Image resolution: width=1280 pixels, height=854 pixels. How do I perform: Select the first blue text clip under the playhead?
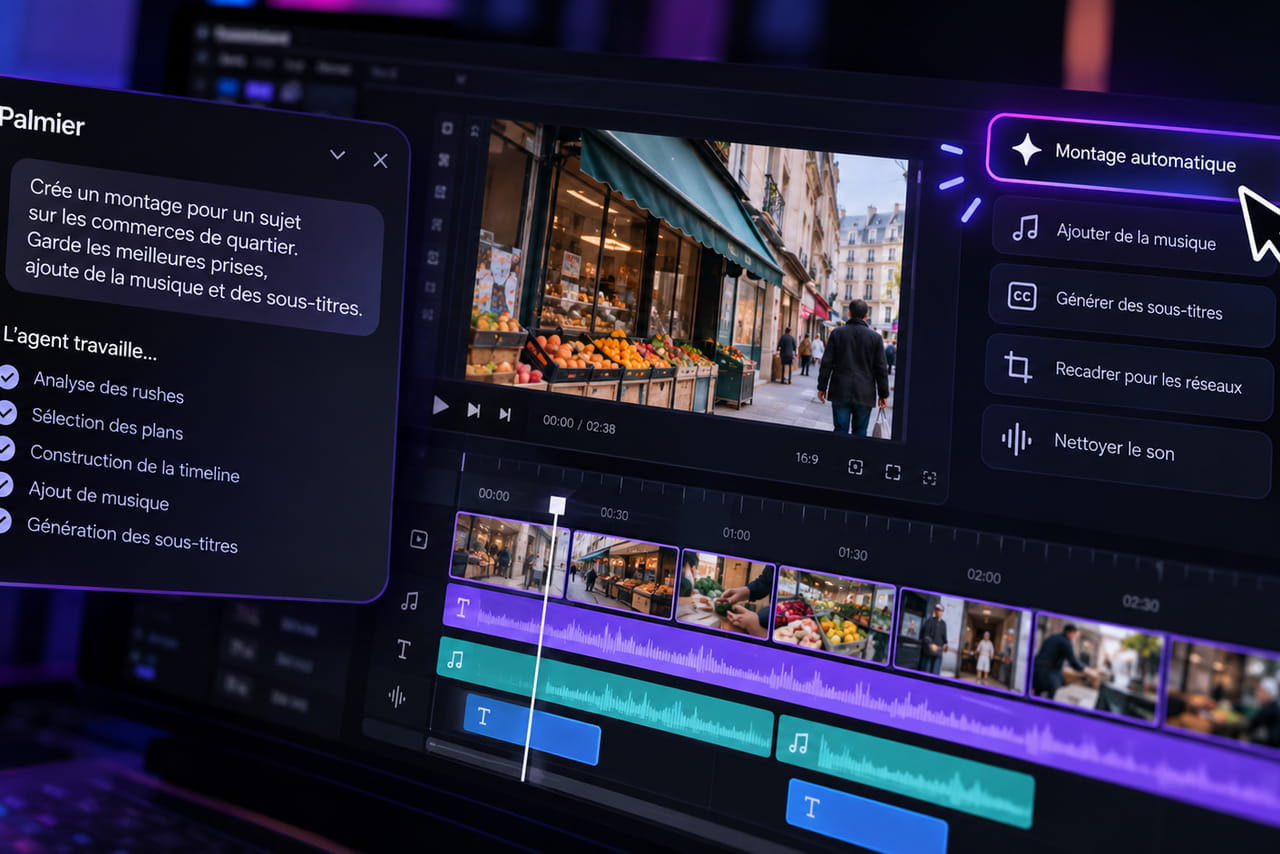[532, 728]
